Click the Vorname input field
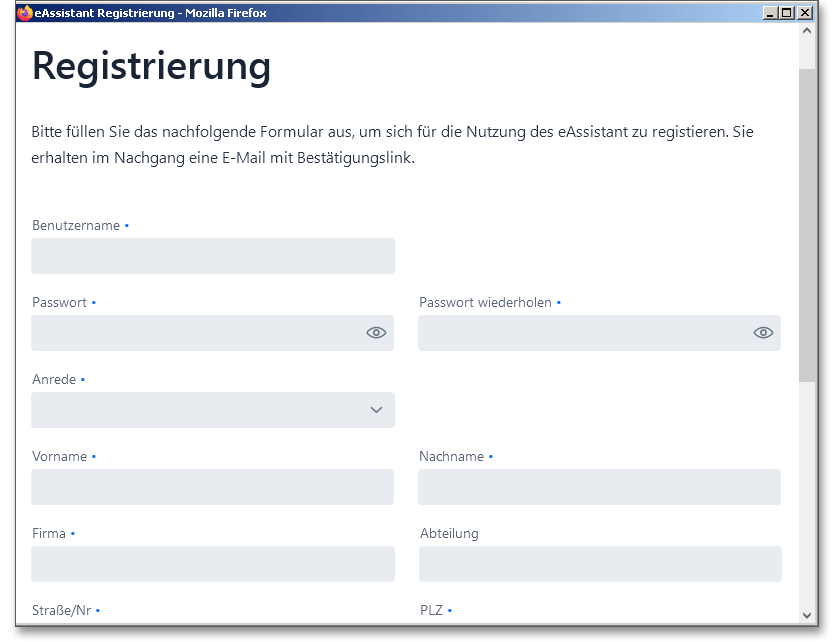834x642 pixels. coord(213,487)
